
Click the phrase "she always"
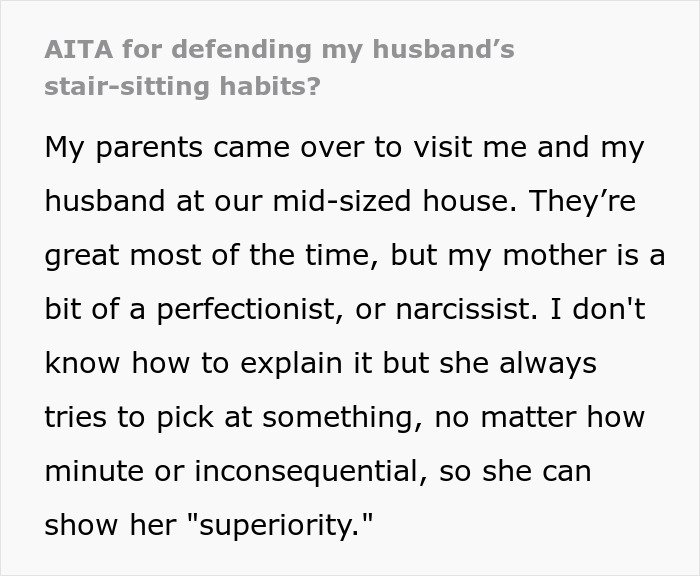(518, 363)
